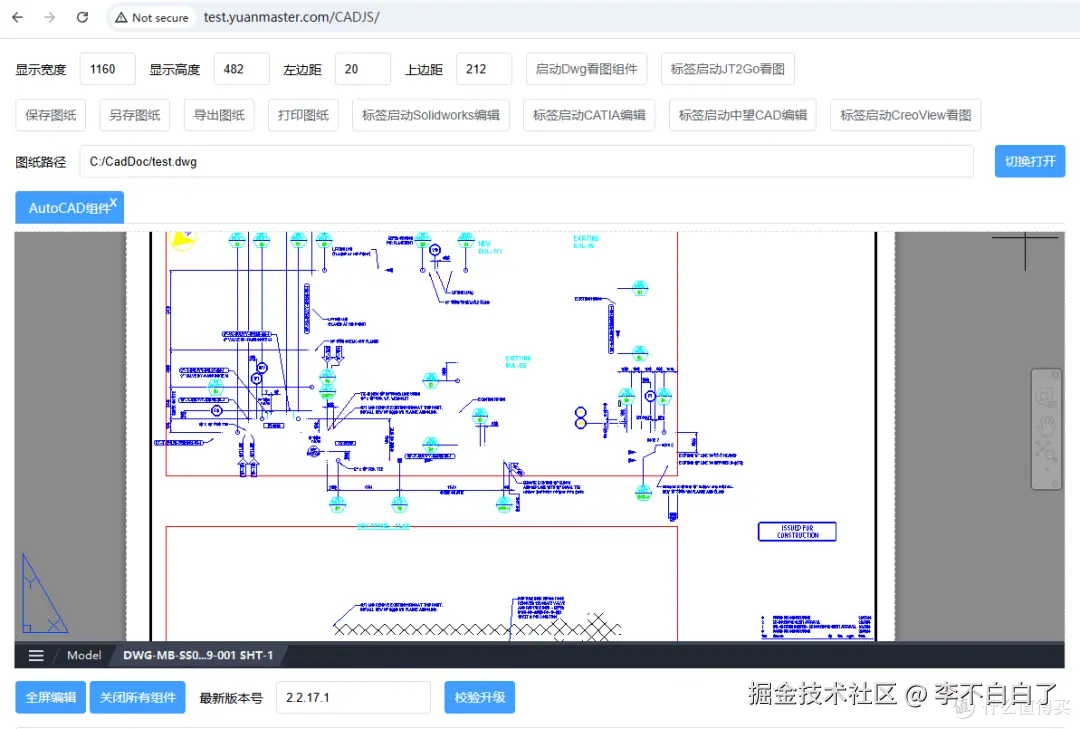Select the DWG-MB-SS0...9-001 SHT-1 sheet tab
The height and width of the screenshot is (729, 1080).
point(196,655)
